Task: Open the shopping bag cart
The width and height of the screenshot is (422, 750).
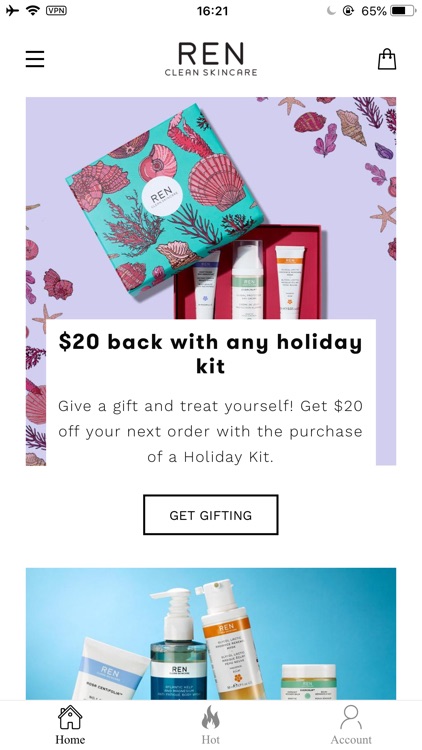Action: [387, 59]
